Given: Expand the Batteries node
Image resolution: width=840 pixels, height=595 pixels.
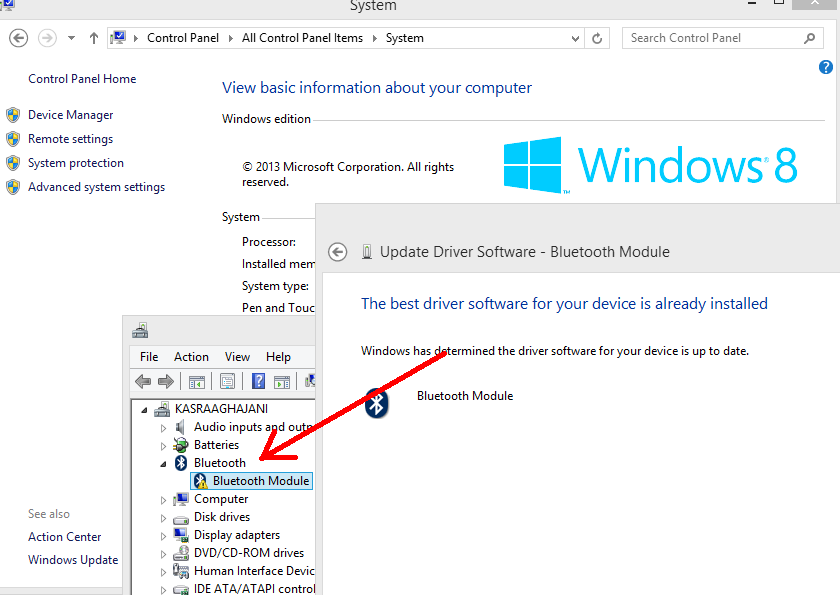Looking at the screenshot, I should [163, 446].
